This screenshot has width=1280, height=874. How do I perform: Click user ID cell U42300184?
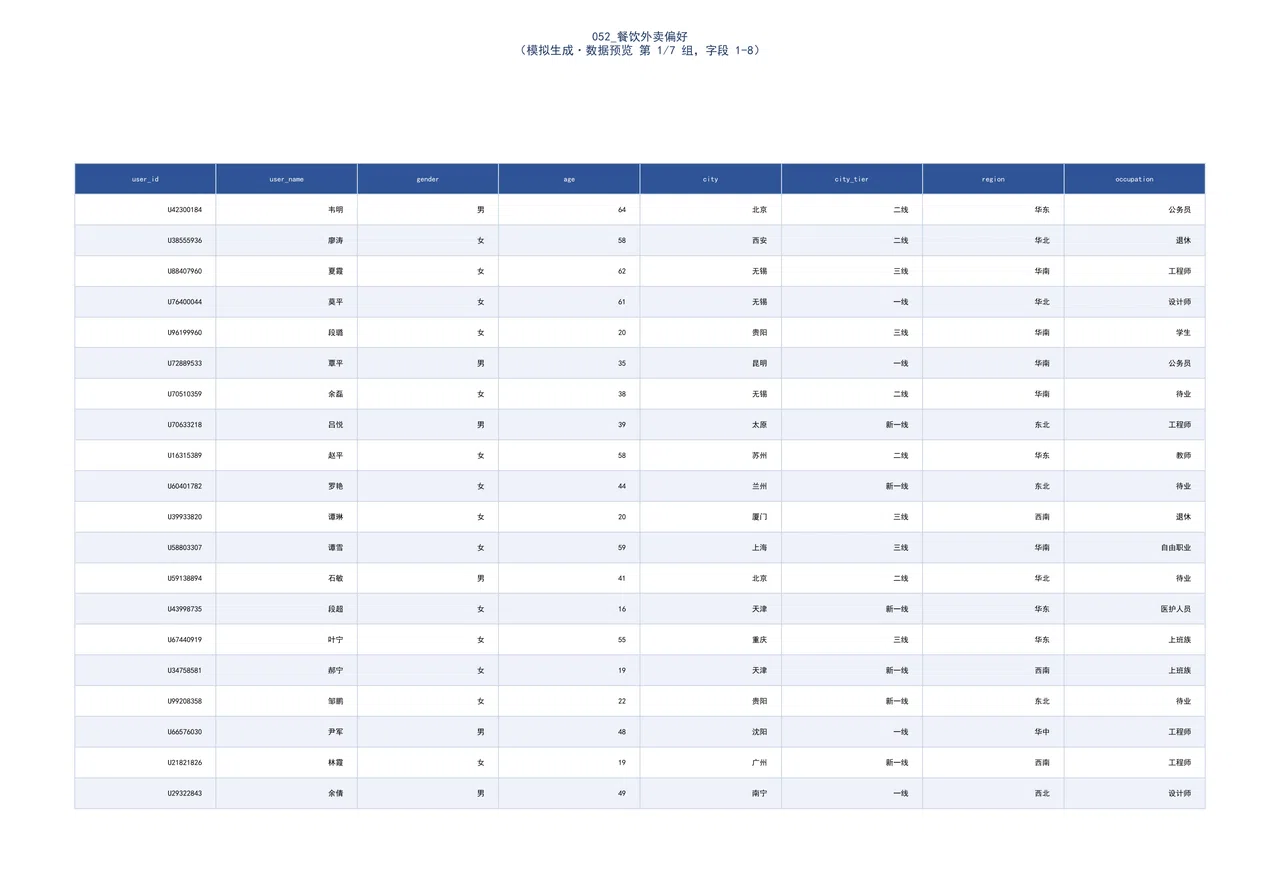145,210
